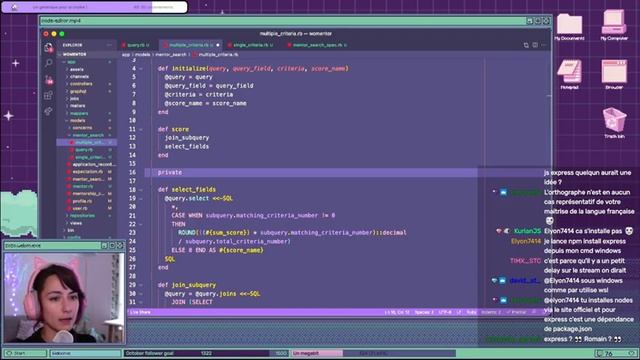Click the models breadcrumb segment
The height and width of the screenshot is (360, 640).
[x=142, y=54]
